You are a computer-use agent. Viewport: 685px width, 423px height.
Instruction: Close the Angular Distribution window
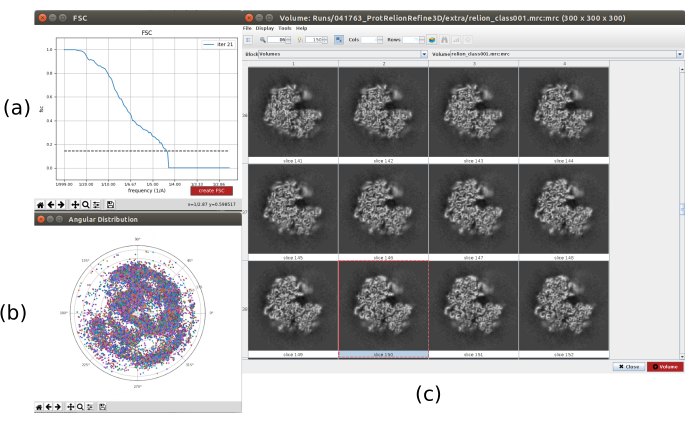pos(41,219)
